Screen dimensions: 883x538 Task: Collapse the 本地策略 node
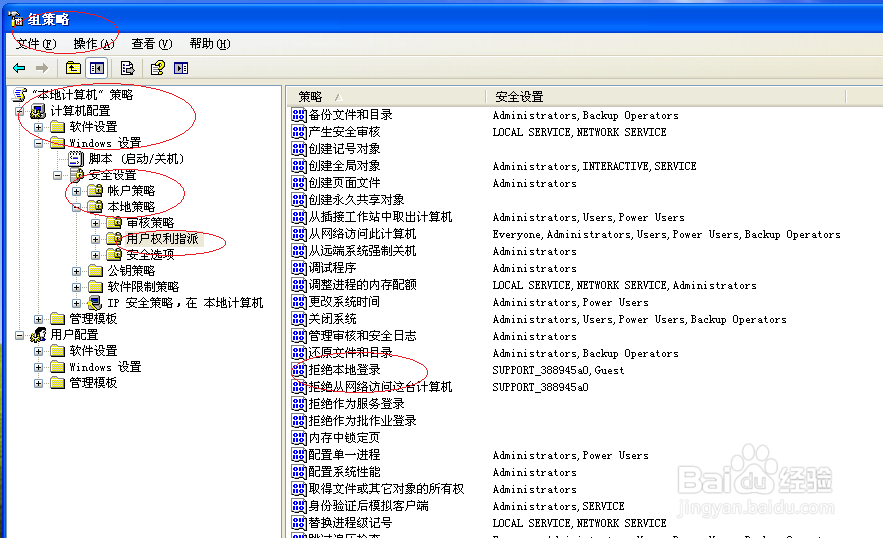tap(77, 207)
